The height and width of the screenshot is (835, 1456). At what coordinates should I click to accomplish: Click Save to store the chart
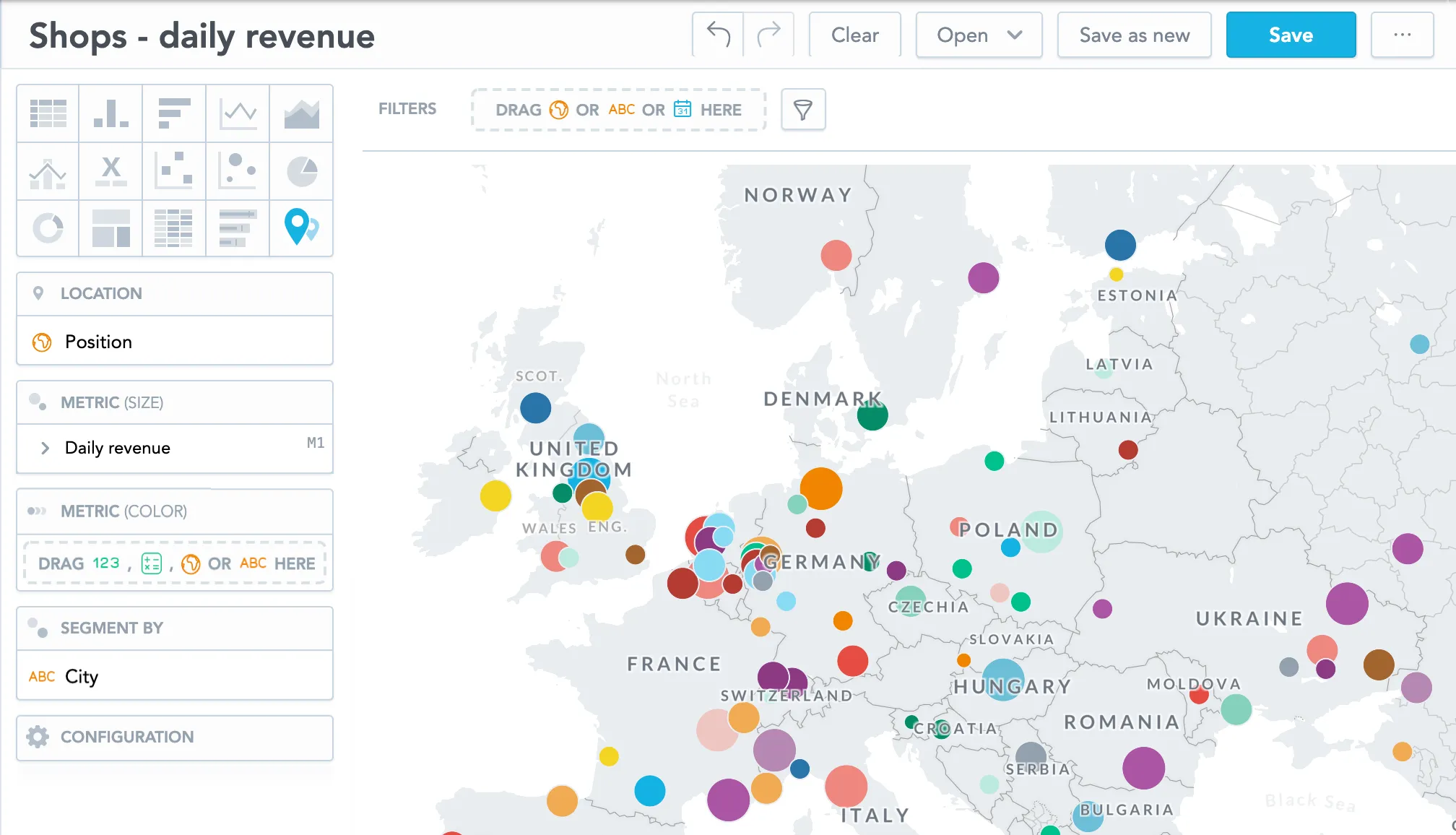(1291, 35)
